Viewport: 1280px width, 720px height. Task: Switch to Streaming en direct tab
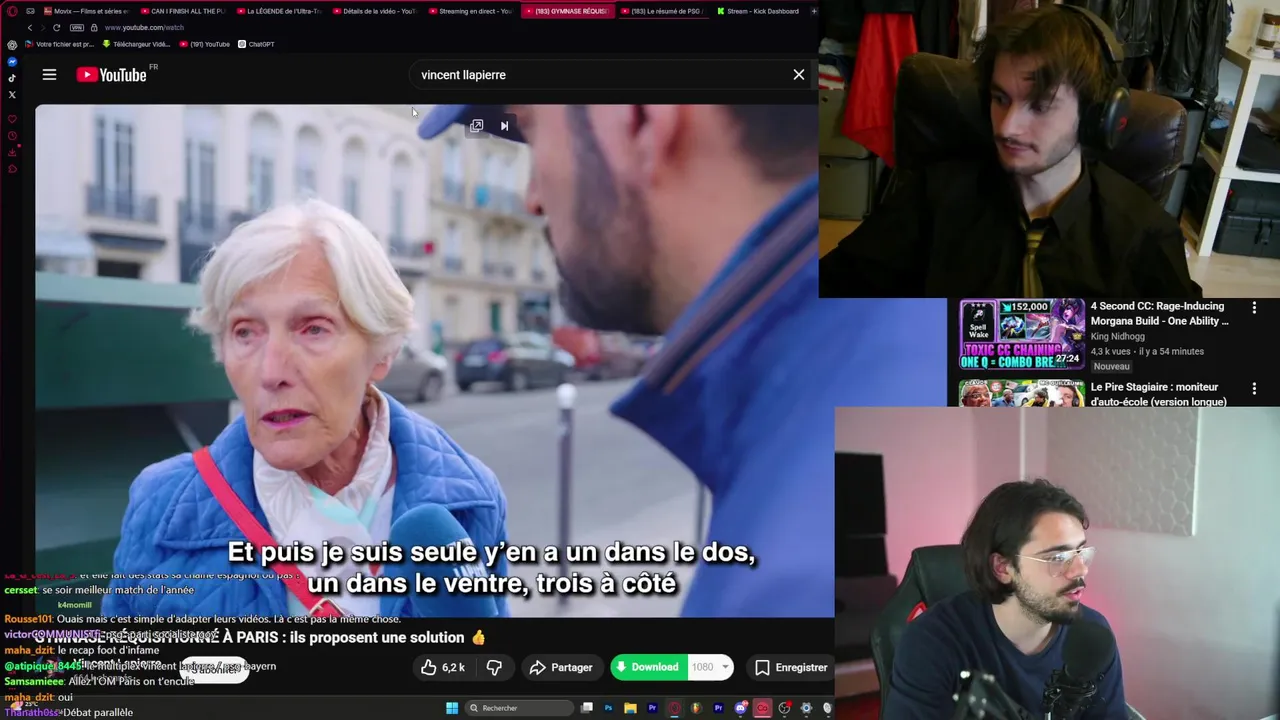pos(470,11)
